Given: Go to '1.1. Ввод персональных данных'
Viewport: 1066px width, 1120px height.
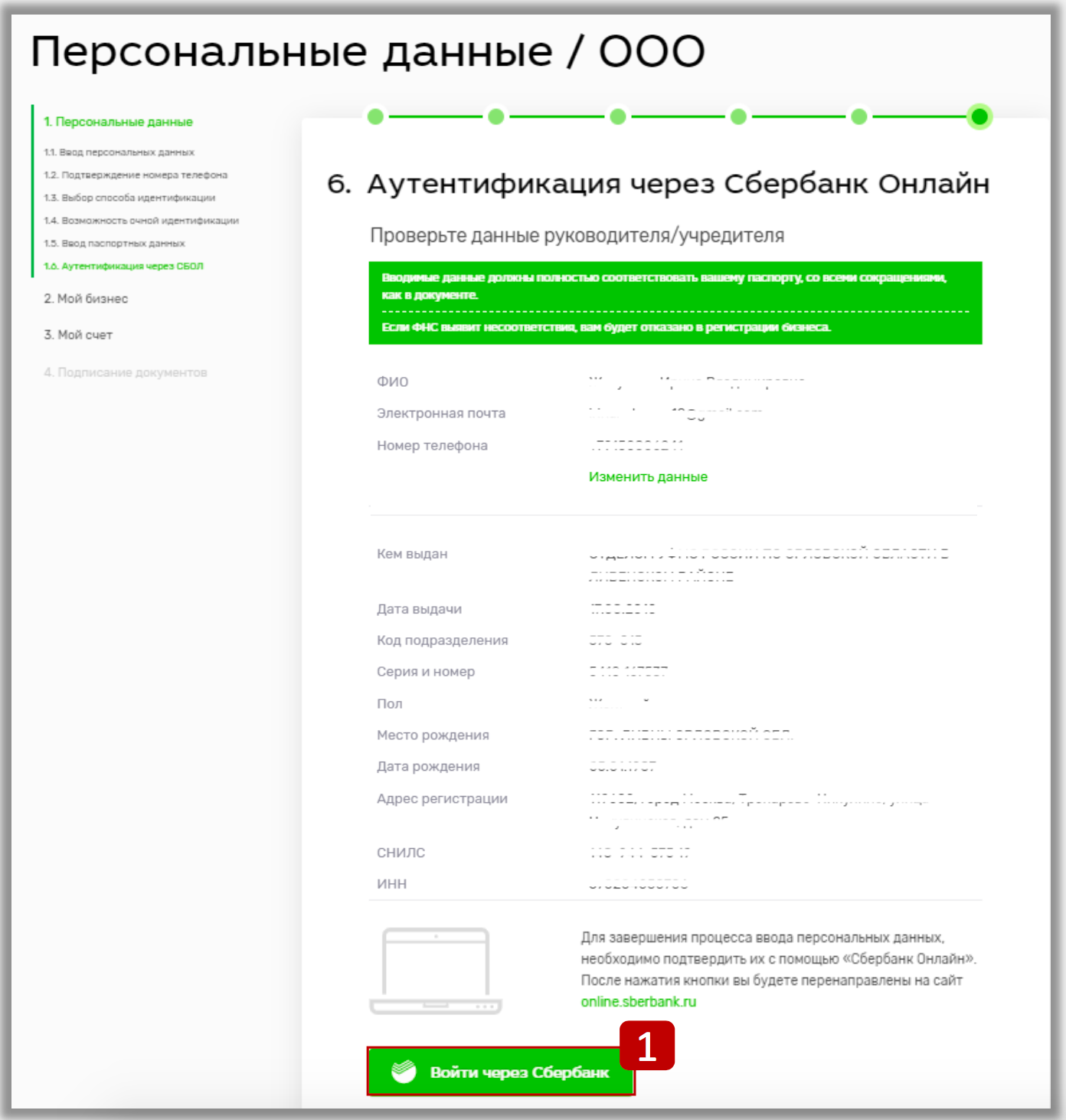Looking at the screenshot, I should [119, 152].
